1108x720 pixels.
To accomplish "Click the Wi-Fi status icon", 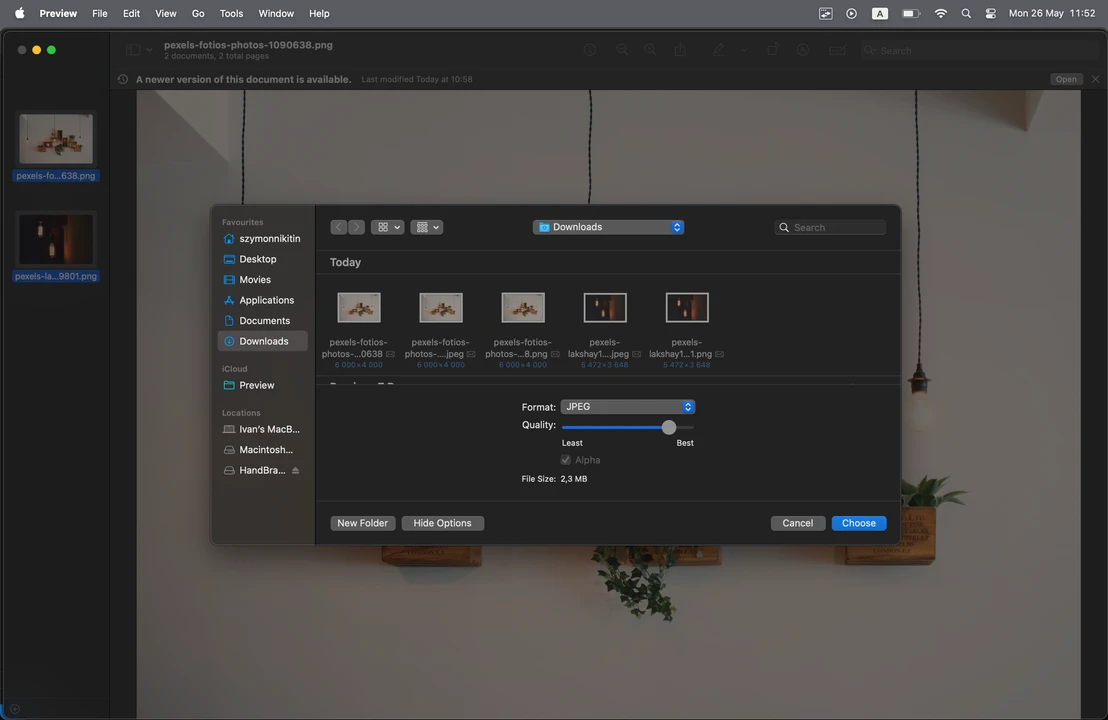I will pyautogui.click(x=941, y=13).
